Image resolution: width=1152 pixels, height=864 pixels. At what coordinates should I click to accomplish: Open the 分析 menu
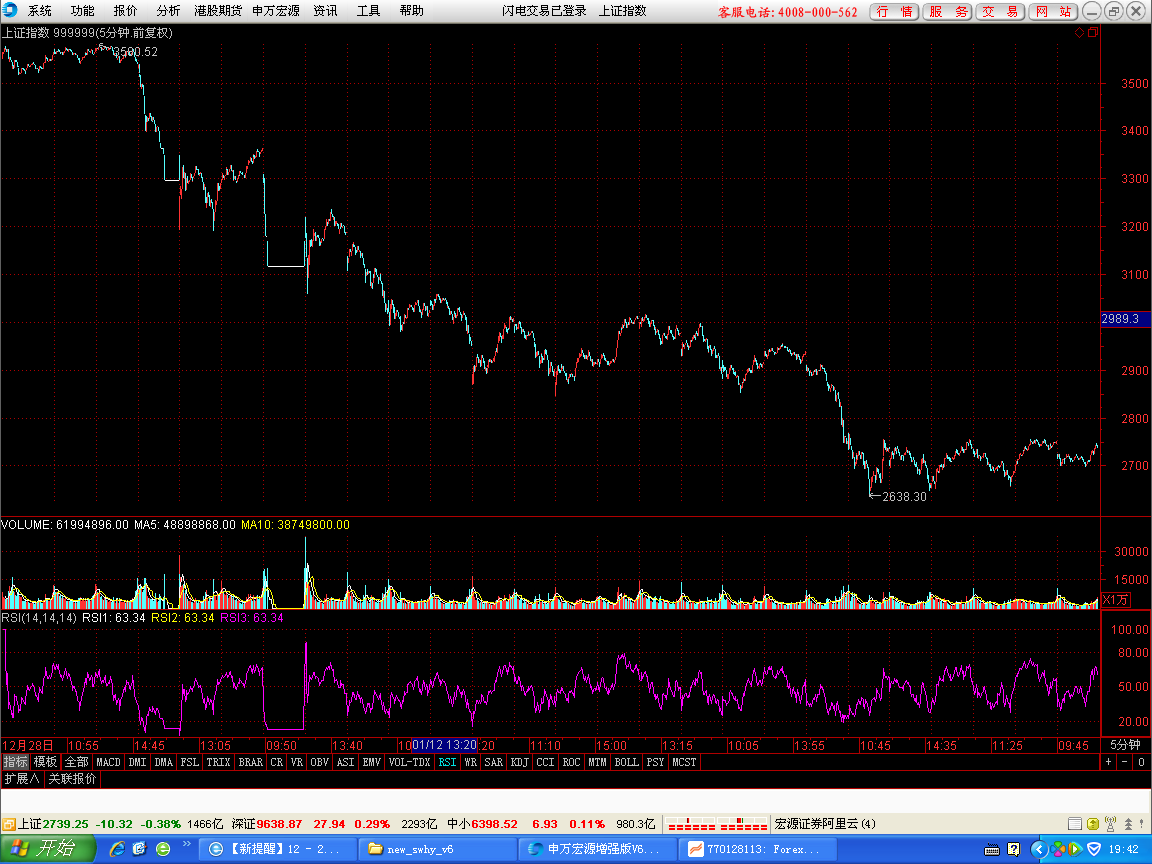click(x=168, y=11)
